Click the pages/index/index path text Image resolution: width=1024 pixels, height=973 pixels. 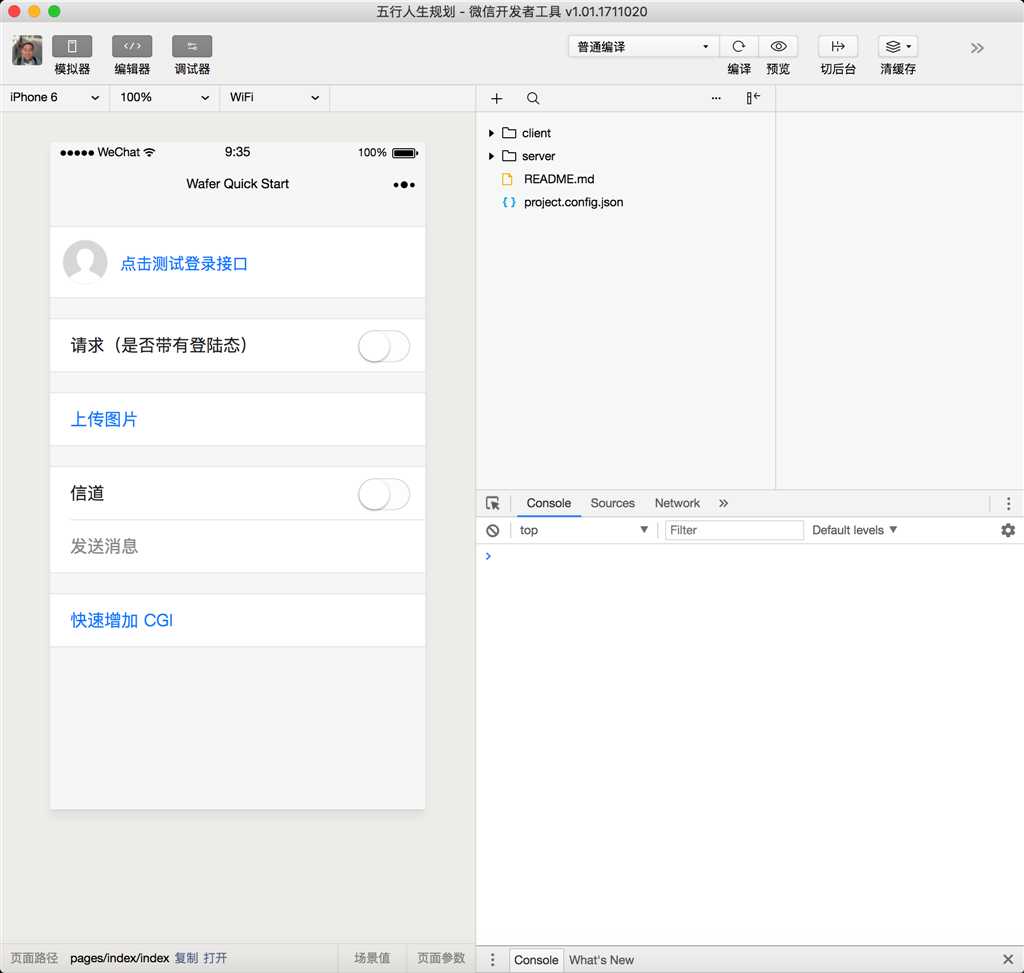(120, 958)
